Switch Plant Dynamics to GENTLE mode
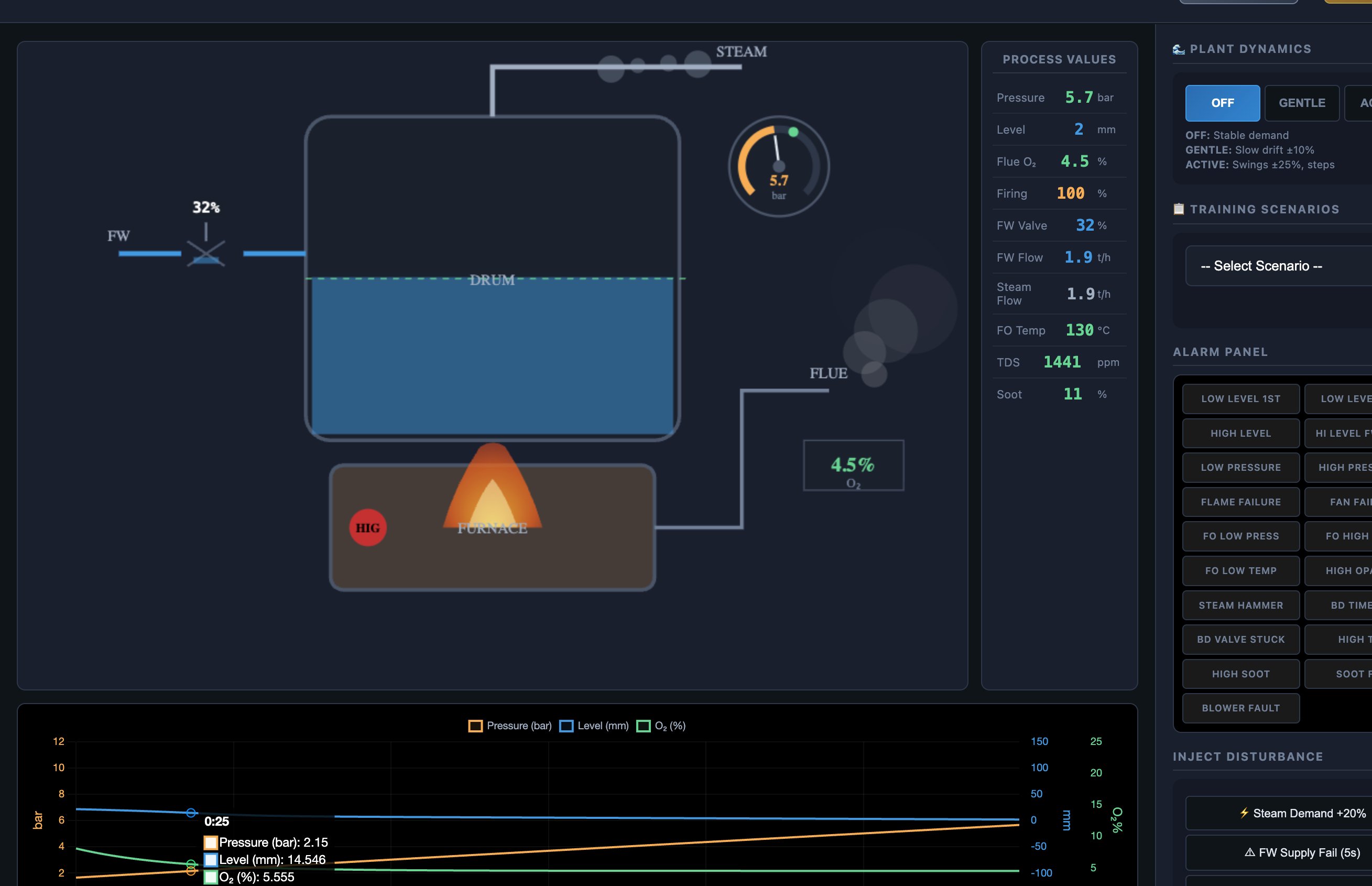Screen dimensions: 1372x886 1302,103
